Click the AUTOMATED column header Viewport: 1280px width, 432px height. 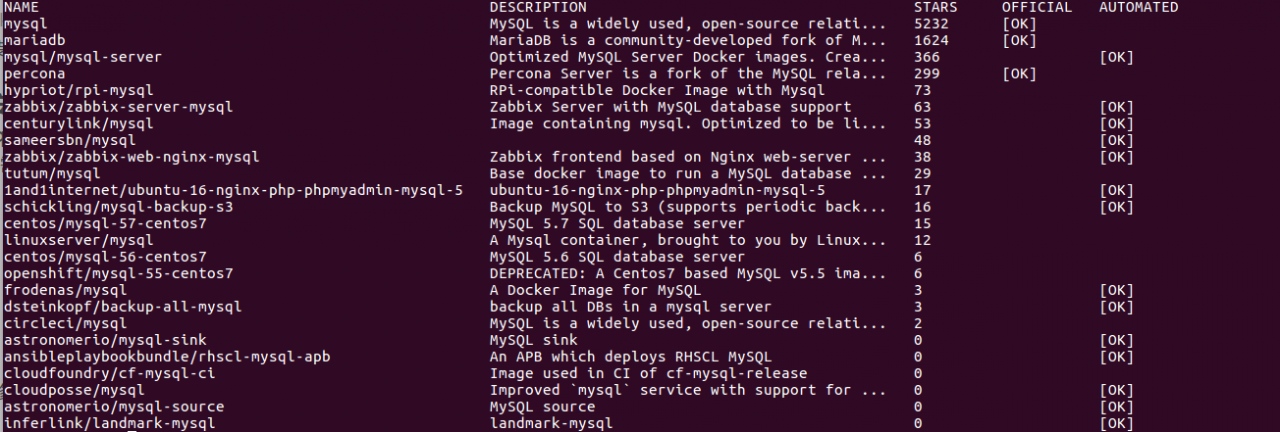(x=1139, y=7)
